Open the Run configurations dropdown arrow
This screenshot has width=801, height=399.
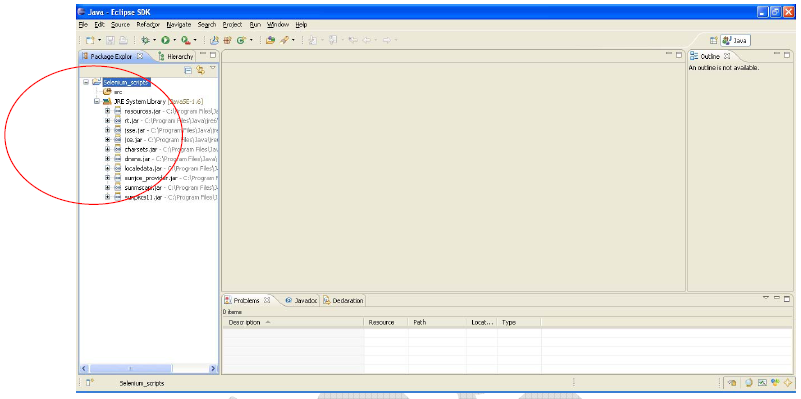[x=175, y=40]
